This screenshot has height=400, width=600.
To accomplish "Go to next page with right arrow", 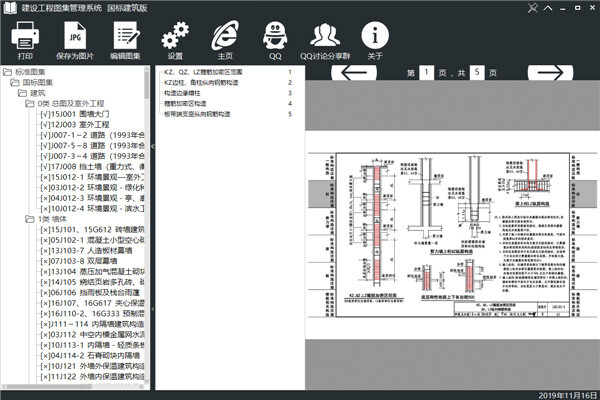I will tap(550, 72).
